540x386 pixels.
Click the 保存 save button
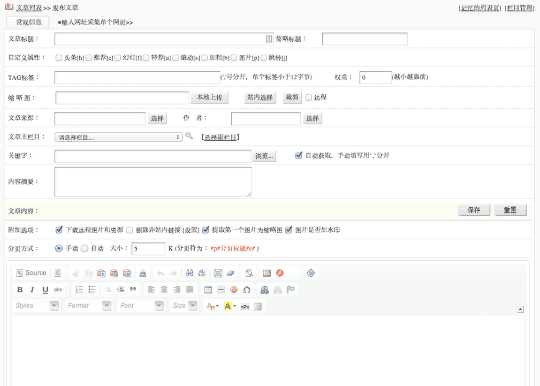474,210
